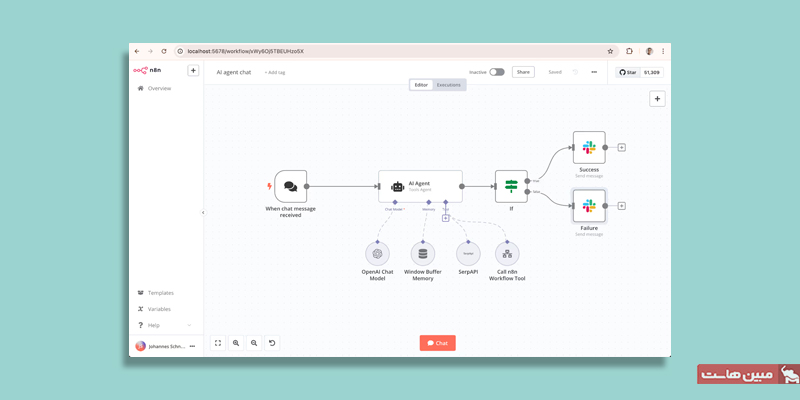Open the Chat panel button
Screen dimensions: 800x400
tap(437, 343)
